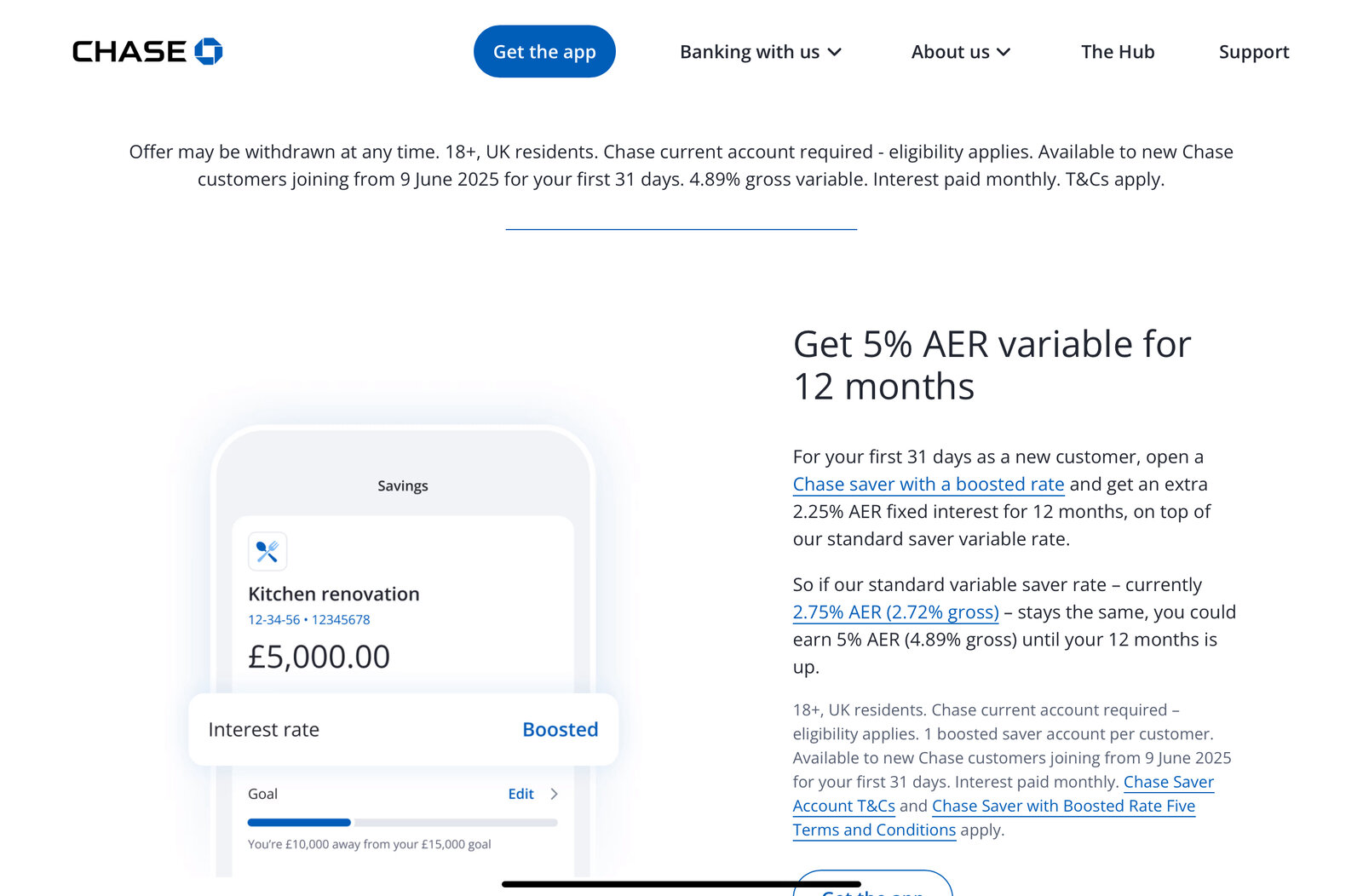Tap the black home indicator bar
This screenshot has width=1363, height=896.
[x=681, y=884]
